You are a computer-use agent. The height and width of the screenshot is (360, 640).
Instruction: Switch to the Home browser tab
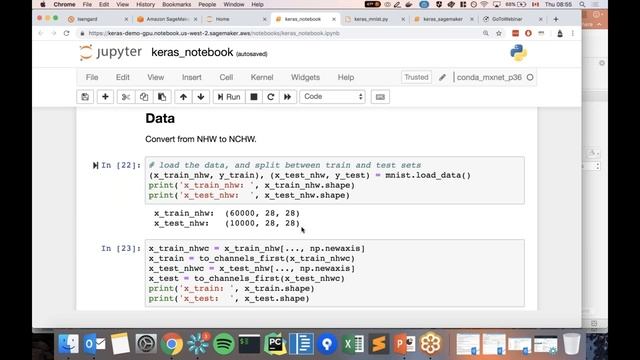pyautogui.click(x=236, y=19)
